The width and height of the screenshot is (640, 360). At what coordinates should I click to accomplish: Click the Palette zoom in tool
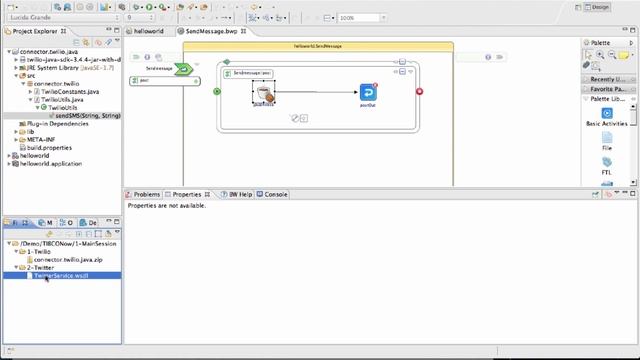click(x=600, y=55)
